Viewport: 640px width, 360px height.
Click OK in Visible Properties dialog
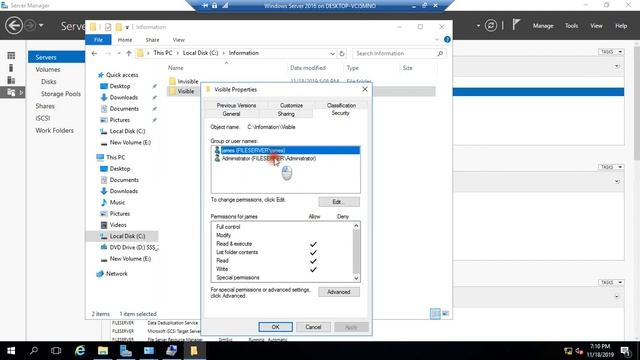[x=276, y=327]
